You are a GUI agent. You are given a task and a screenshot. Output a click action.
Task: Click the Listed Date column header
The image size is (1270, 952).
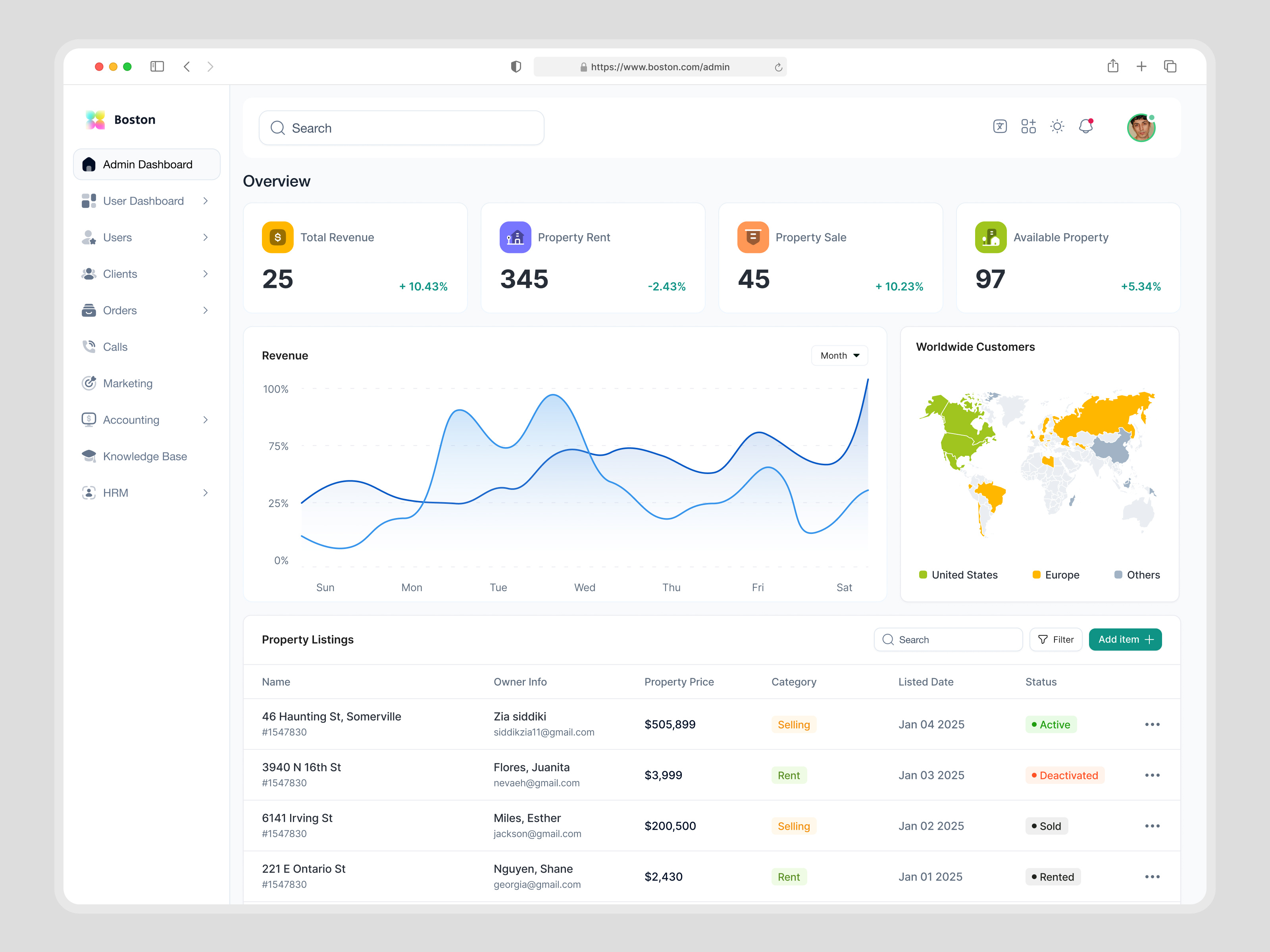tap(926, 682)
